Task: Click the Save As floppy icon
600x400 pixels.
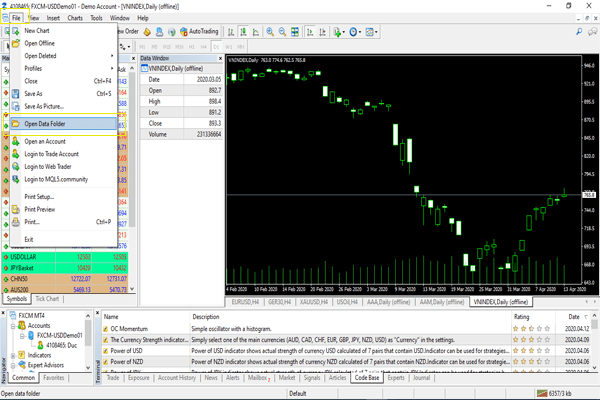Action: click(16, 94)
